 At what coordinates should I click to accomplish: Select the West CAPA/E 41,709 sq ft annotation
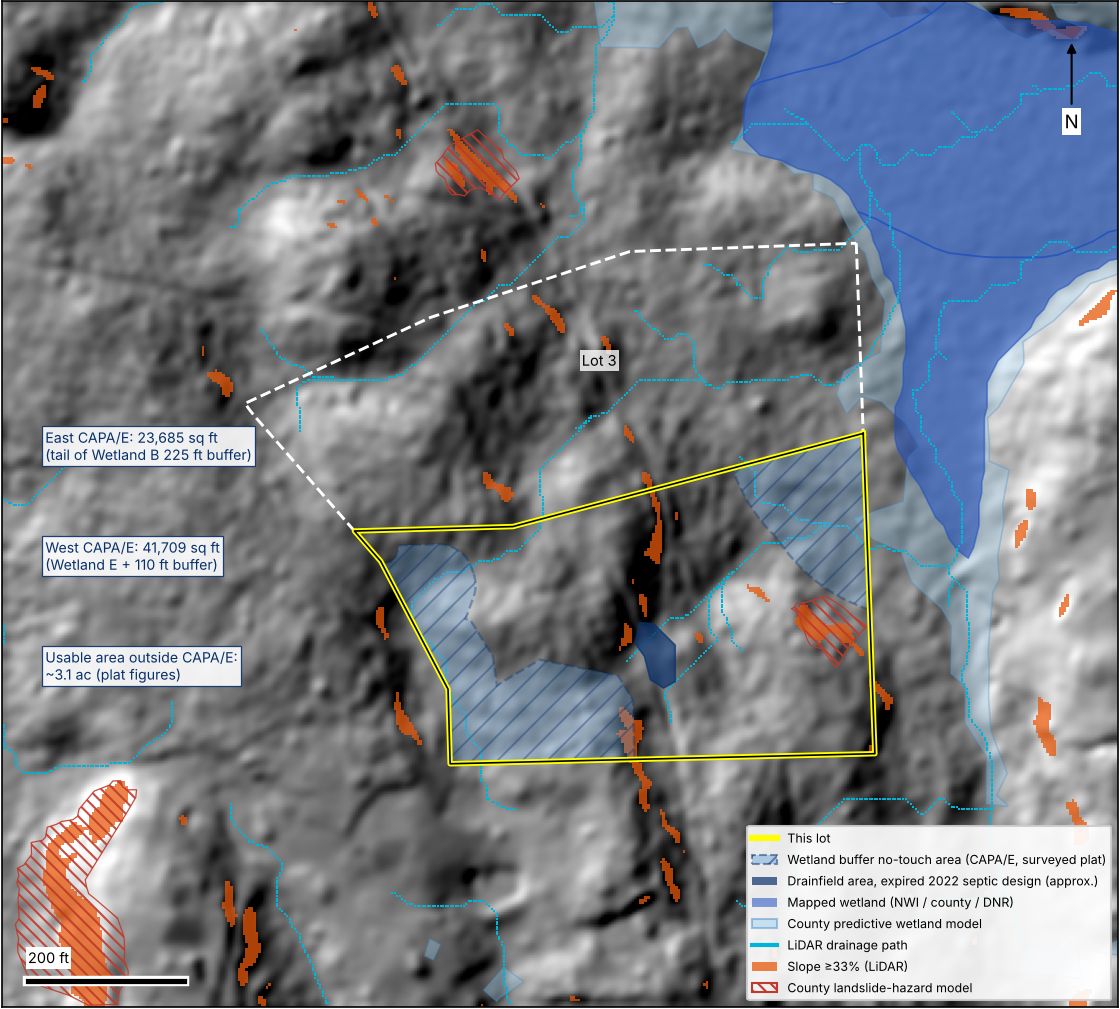[x=132, y=556]
